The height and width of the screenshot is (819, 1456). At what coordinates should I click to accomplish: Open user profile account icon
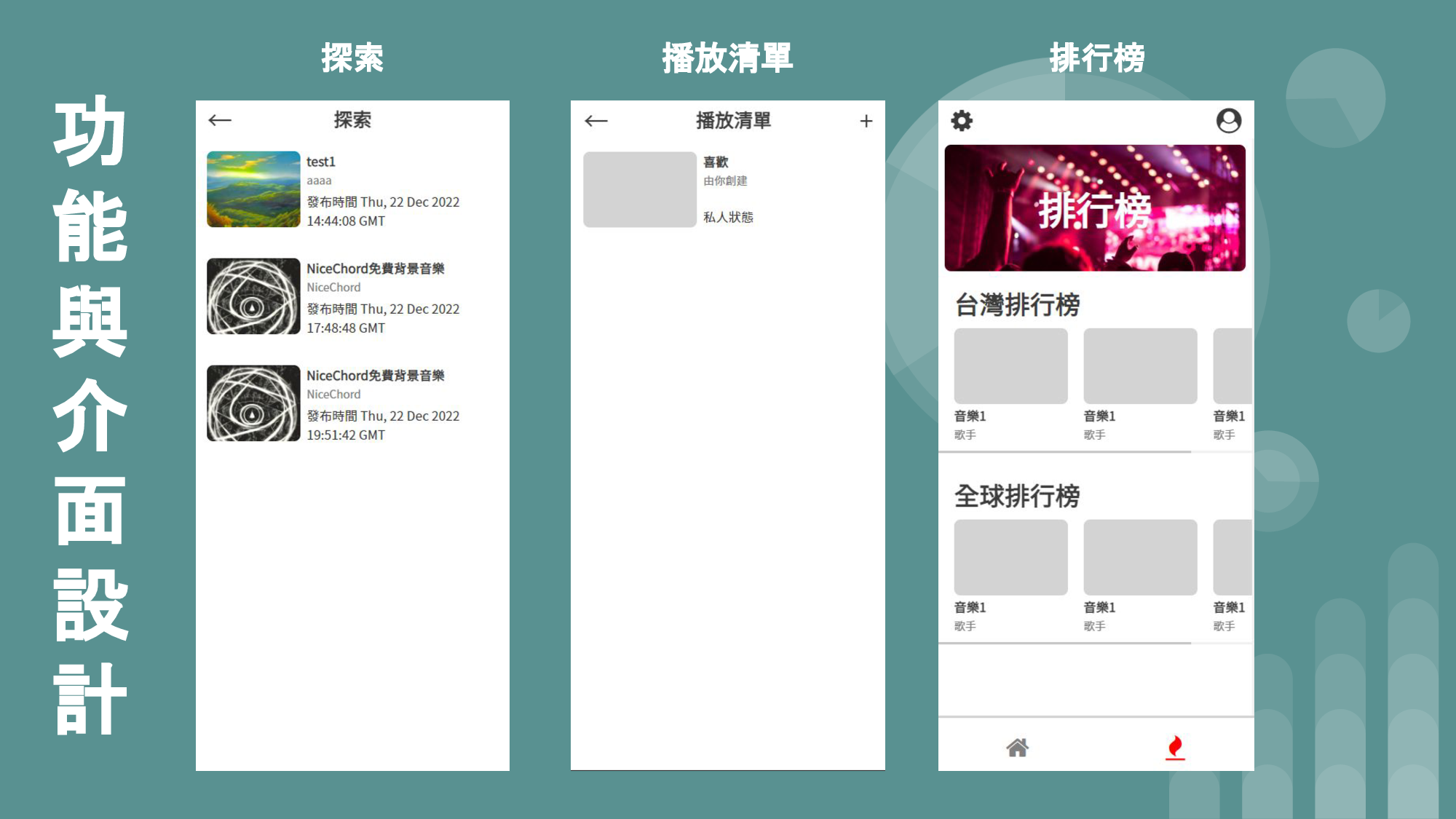click(x=1229, y=121)
